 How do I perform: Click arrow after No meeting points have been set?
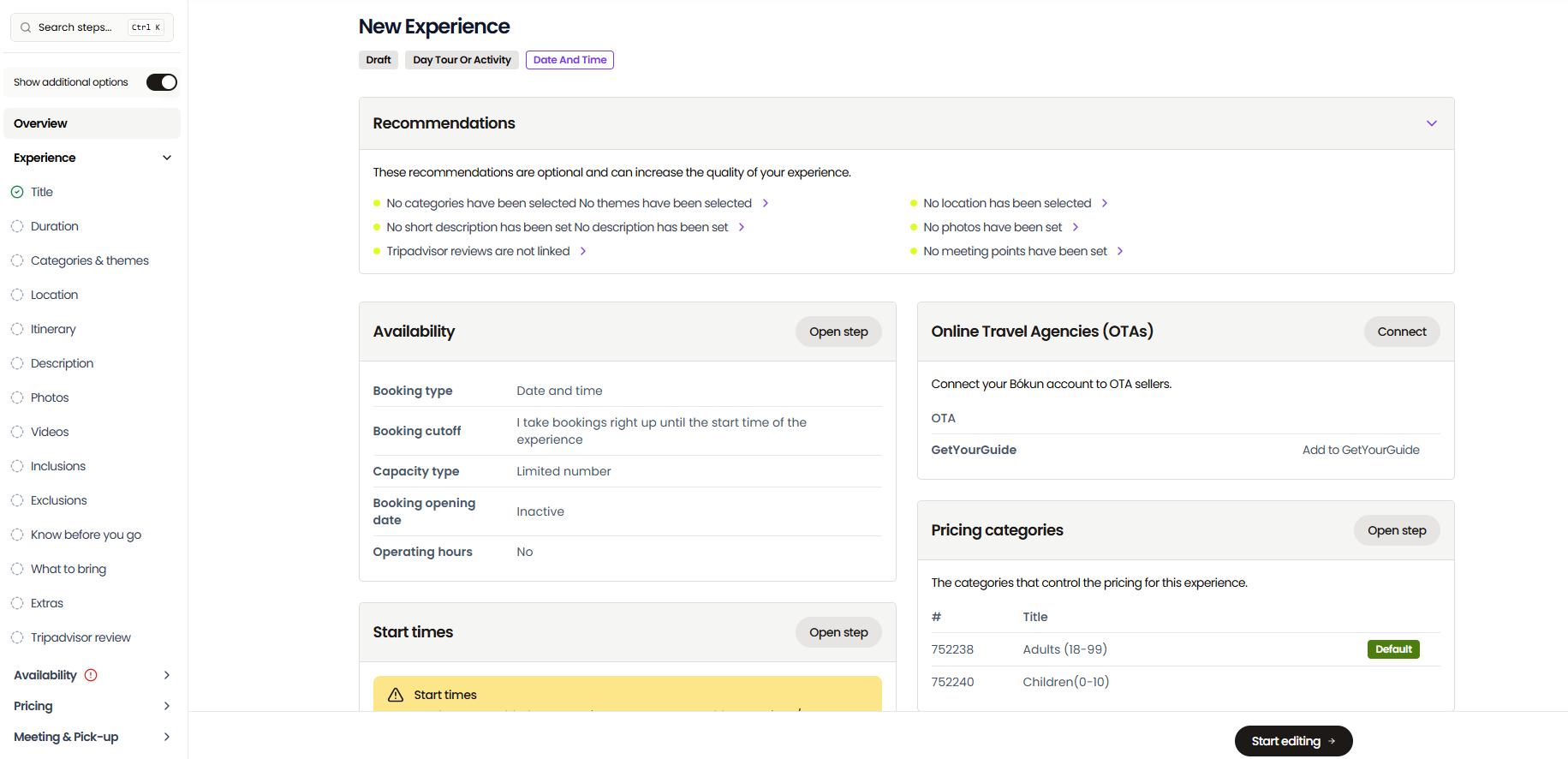[1120, 251]
